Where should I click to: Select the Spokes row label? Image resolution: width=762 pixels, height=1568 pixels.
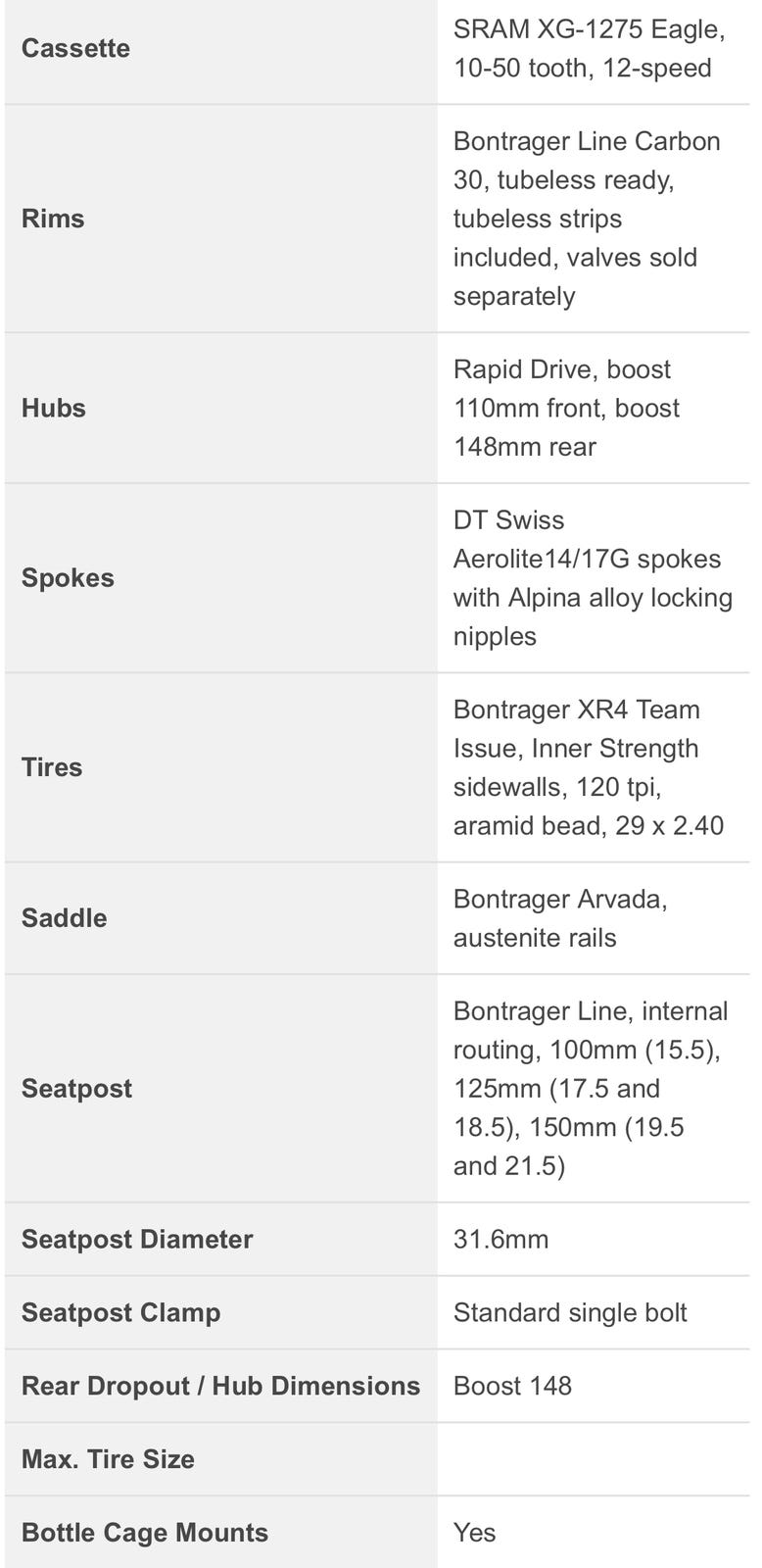click(68, 578)
